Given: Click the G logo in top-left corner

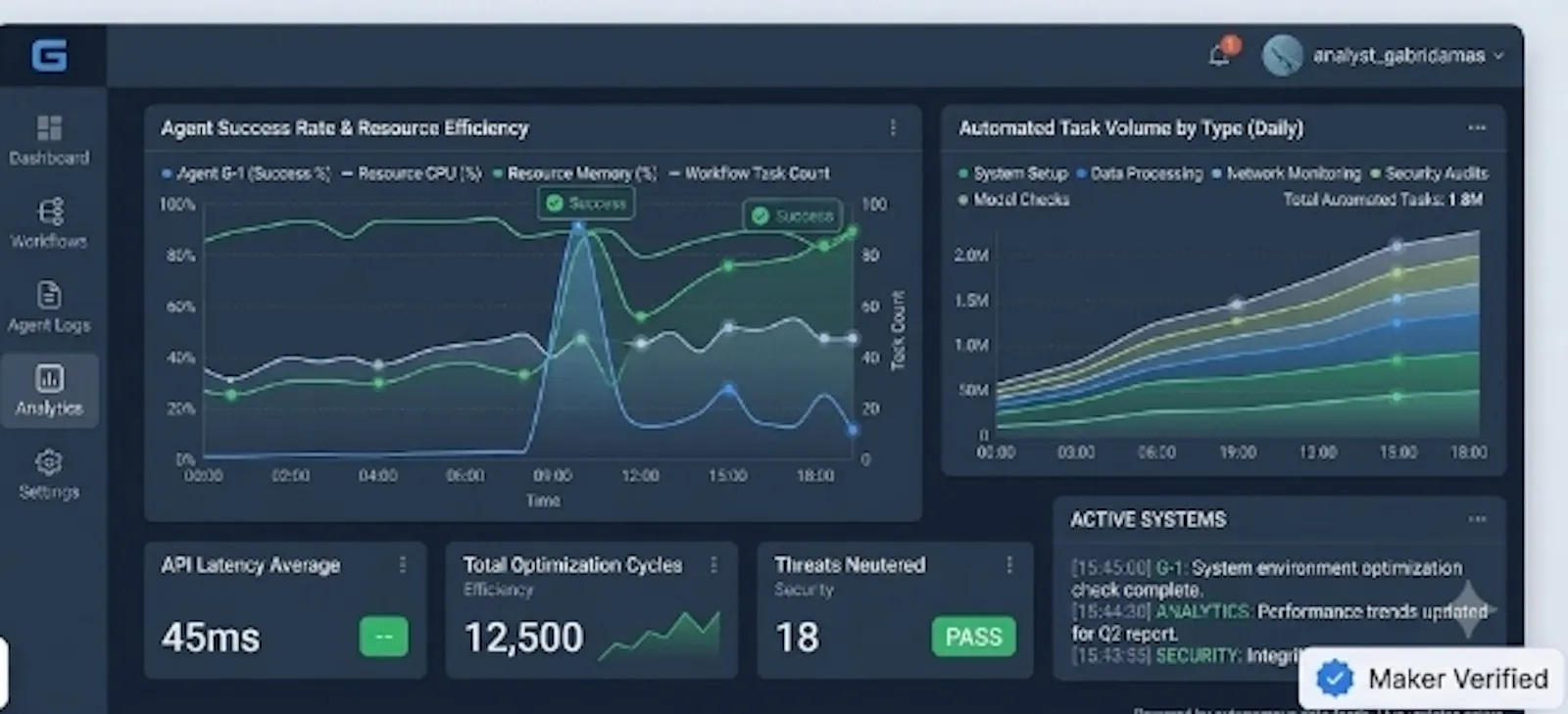Looking at the screenshot, I should click(x=49, y=55).
